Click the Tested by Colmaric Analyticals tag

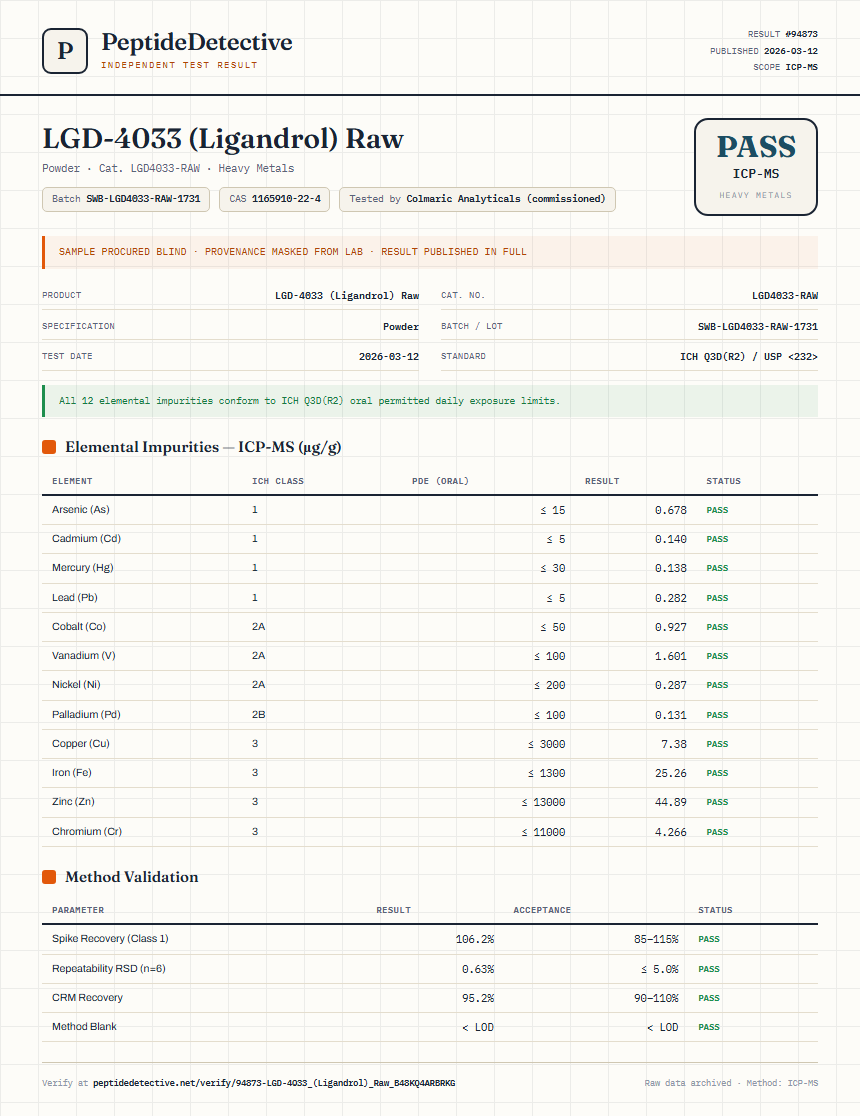477,199
